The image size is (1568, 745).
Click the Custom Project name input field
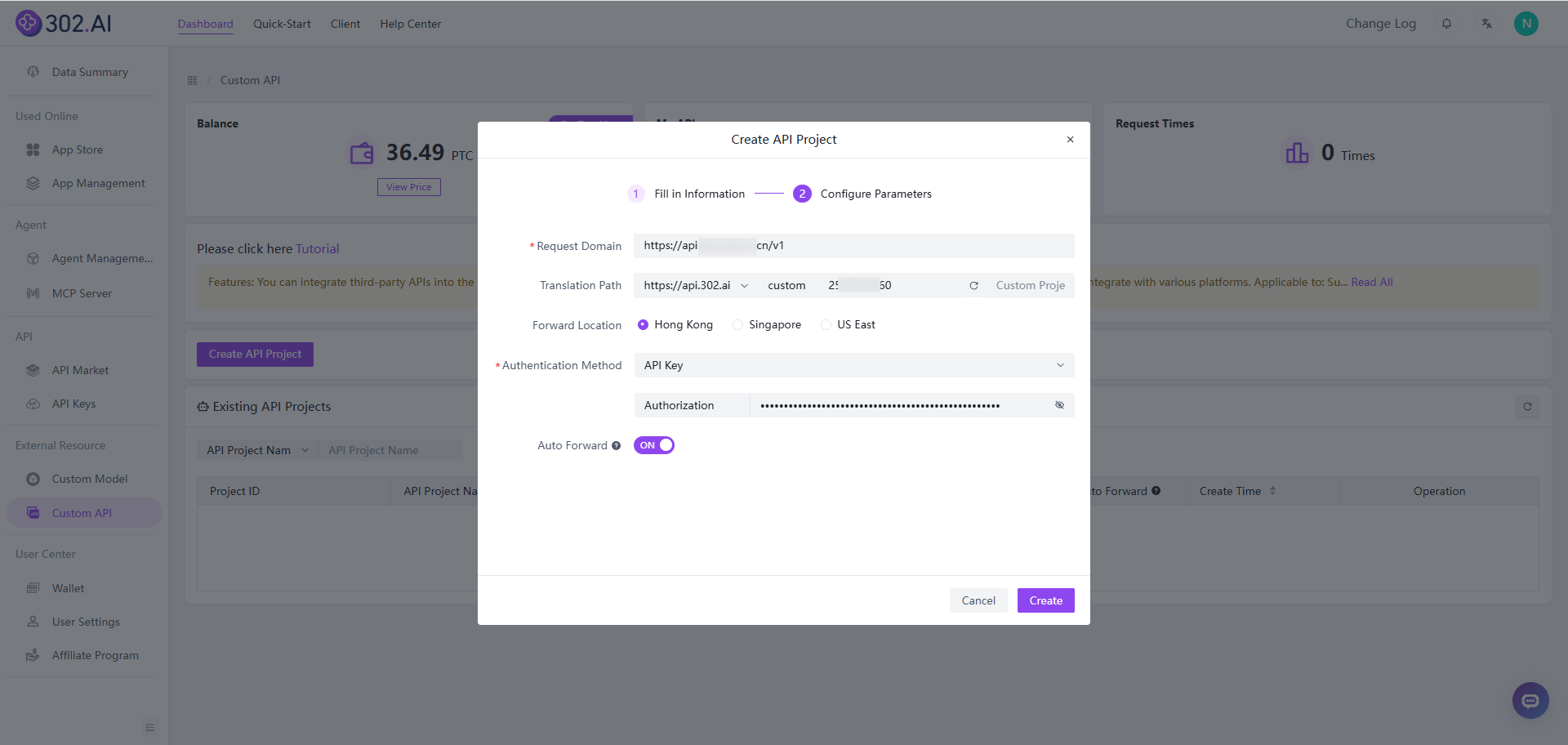point(1030,285)
